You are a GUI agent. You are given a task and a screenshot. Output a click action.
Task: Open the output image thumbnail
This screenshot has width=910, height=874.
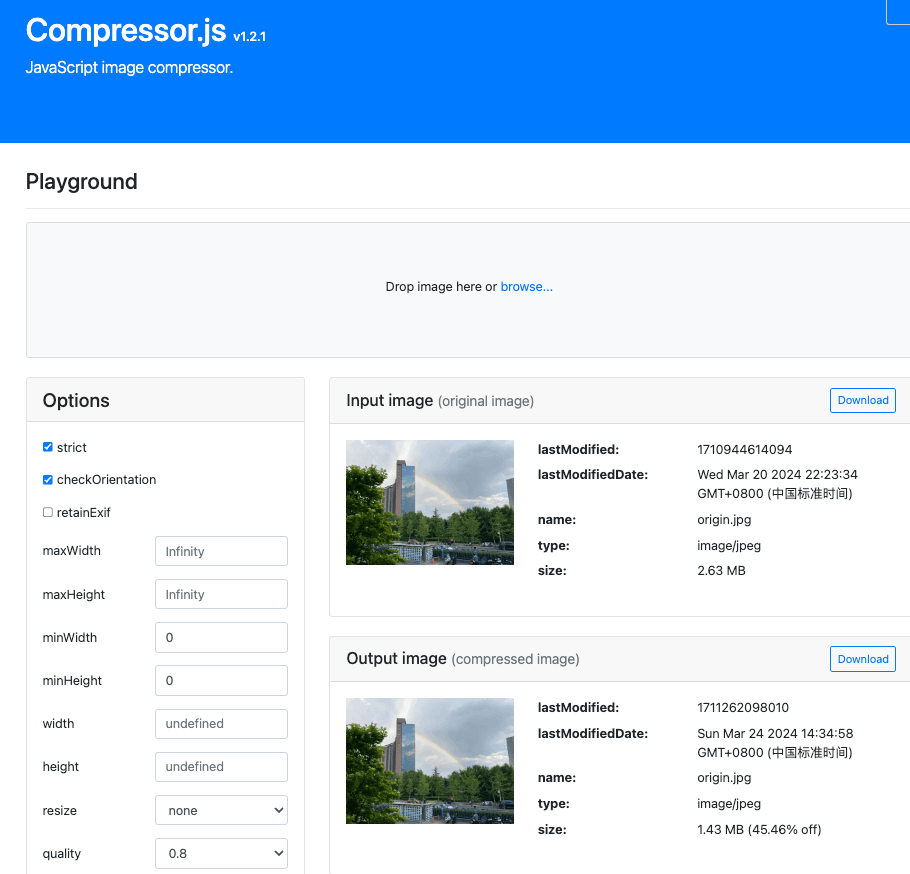point(429,760)
